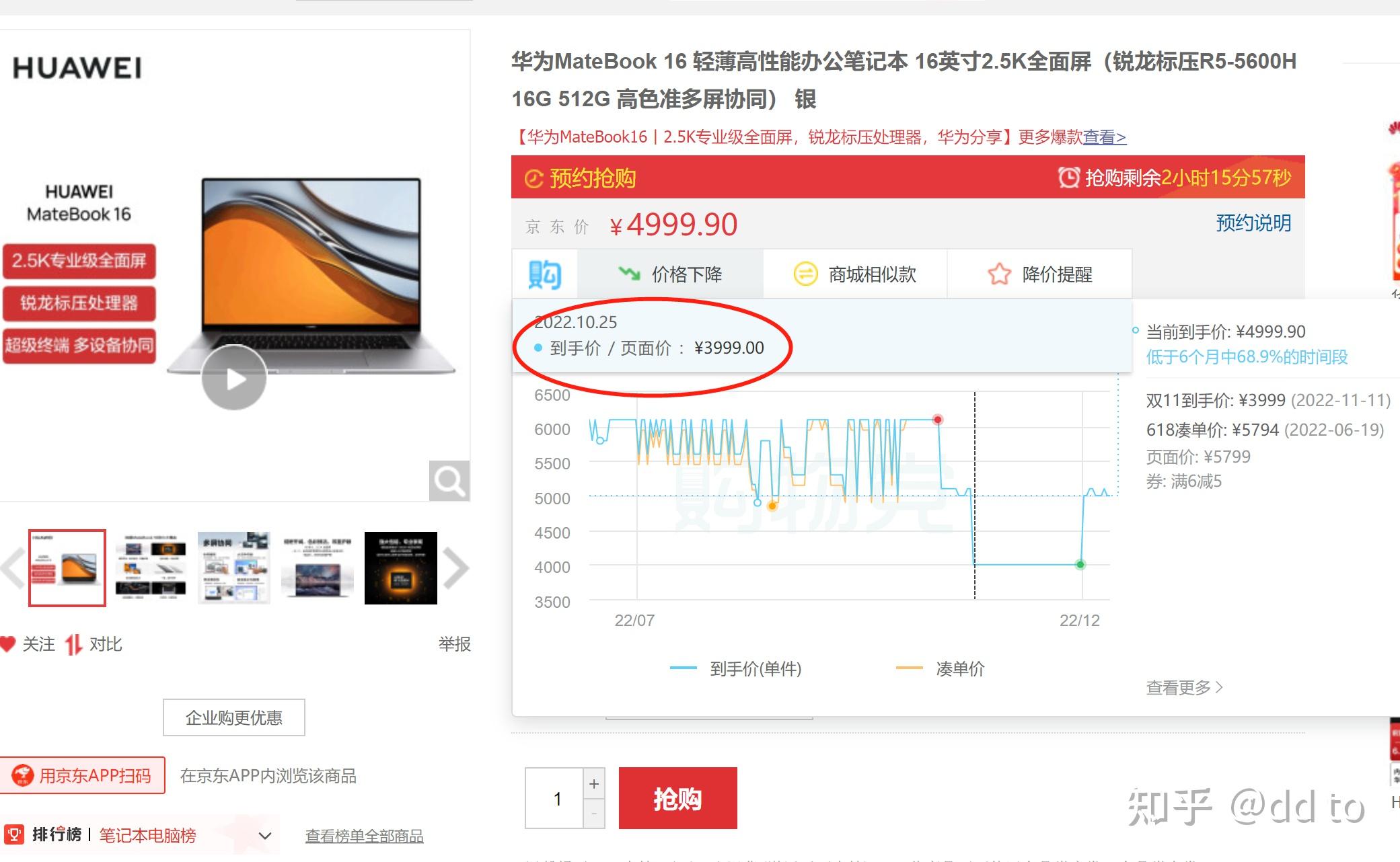Image resolution: width=1400 pixels, height=862 pixels.
Task: Click the magnifier zoom icon on product image
Action: [449, 480]
